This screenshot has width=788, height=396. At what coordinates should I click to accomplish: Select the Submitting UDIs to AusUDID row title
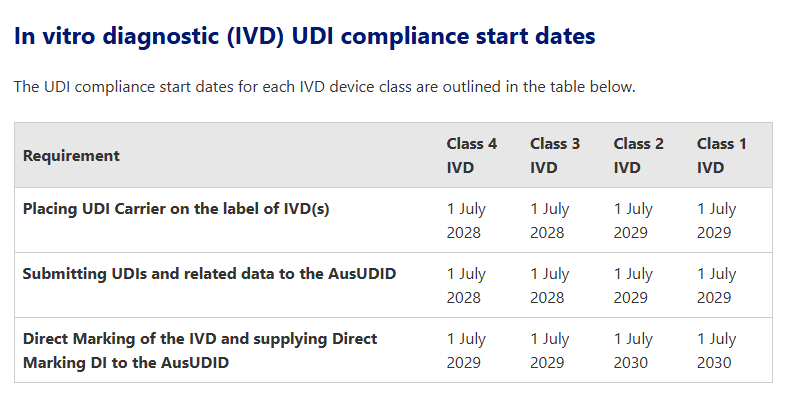(210, 274)
